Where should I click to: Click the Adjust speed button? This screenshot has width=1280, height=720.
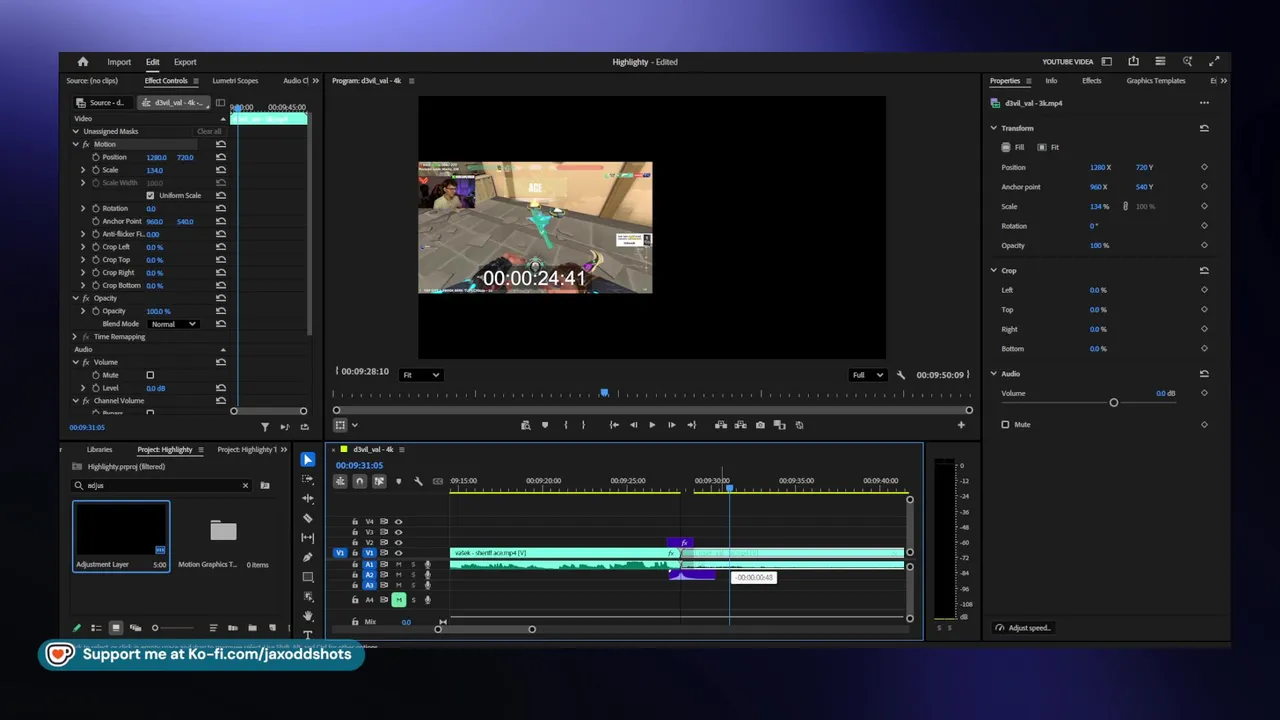coord(1023,628)
